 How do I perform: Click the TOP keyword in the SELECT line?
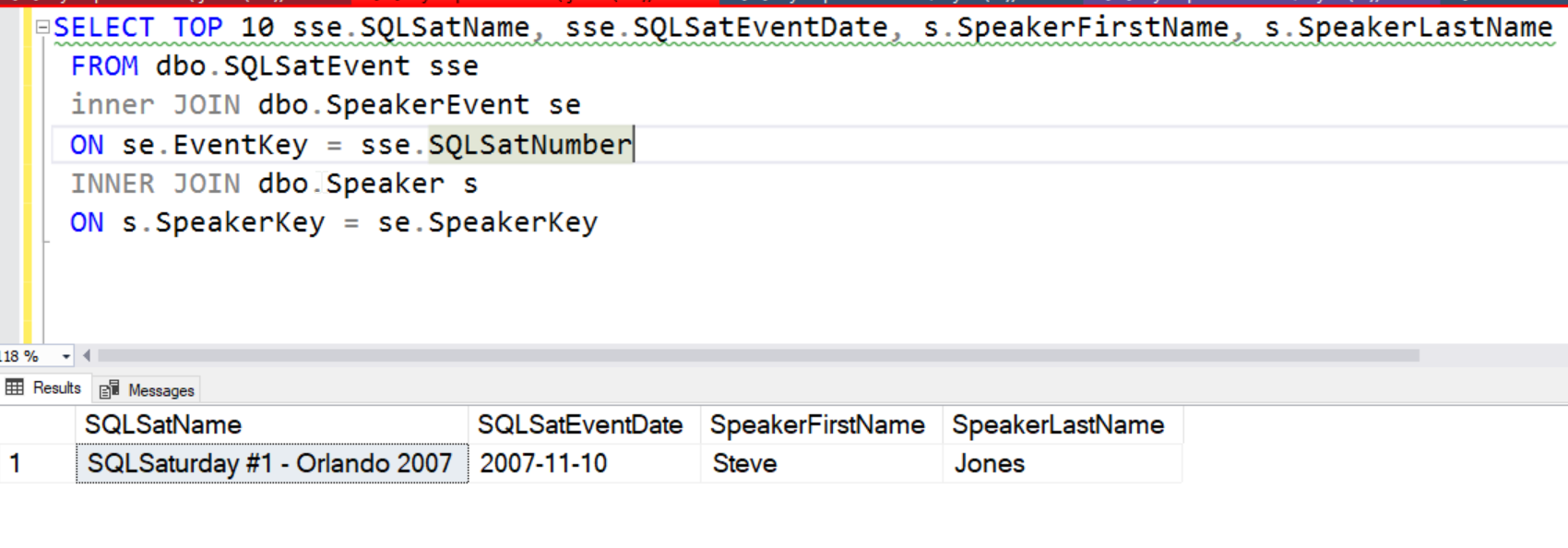tap(197, 28)
